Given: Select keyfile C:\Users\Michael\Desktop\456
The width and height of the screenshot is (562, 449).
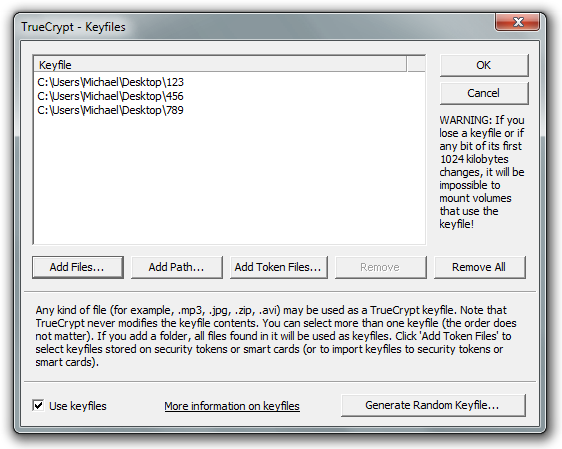Looking at the screenshot, I should (x=110, y=96).
